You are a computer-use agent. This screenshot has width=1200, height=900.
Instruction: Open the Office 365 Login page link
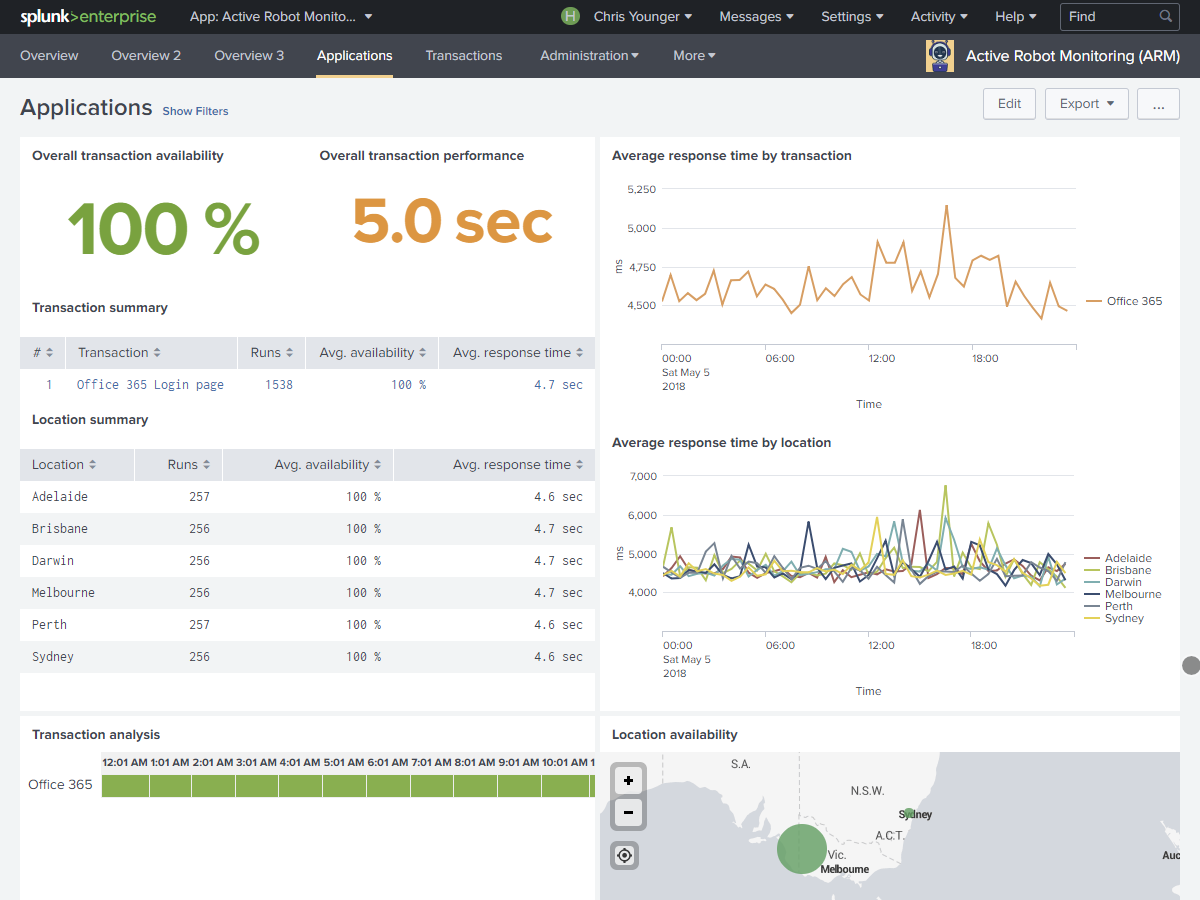(x=150, y=385)
